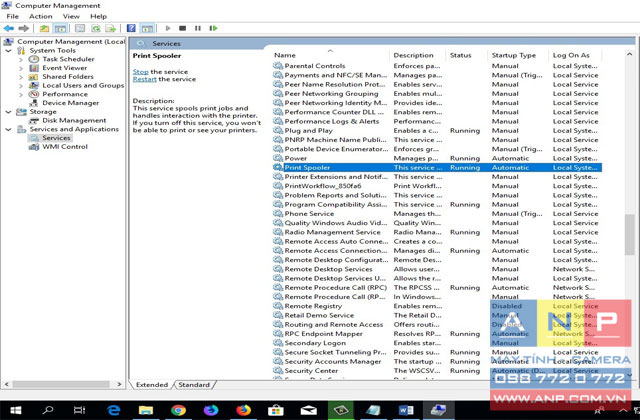
Task: Click the Restart Service toolbar icon
Action: [x=213, y=28]
